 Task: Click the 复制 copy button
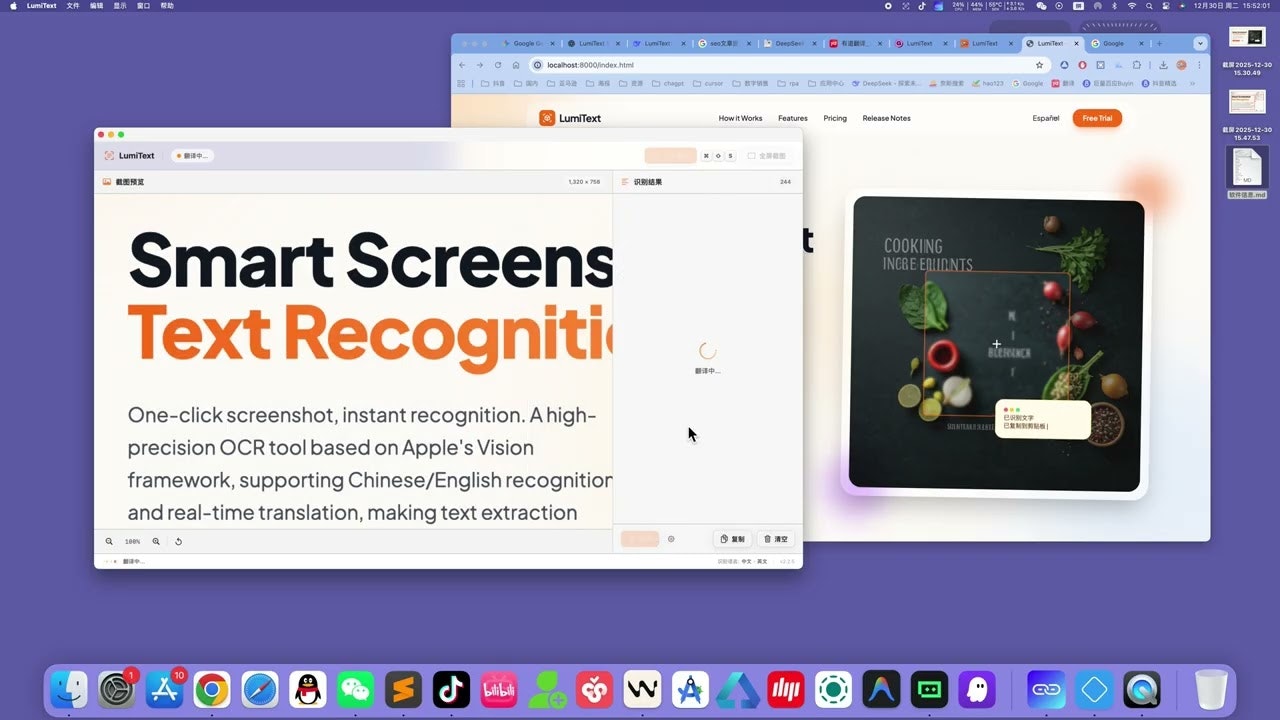[733, 539]
